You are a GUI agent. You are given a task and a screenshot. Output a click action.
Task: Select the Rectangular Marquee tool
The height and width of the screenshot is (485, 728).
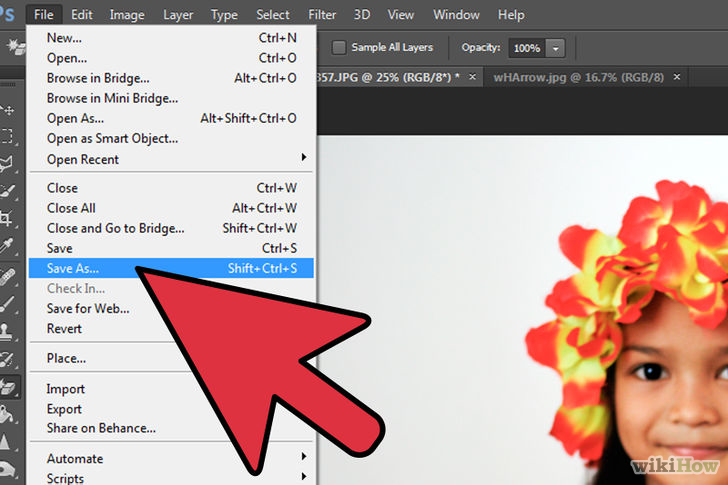point(7,136)
